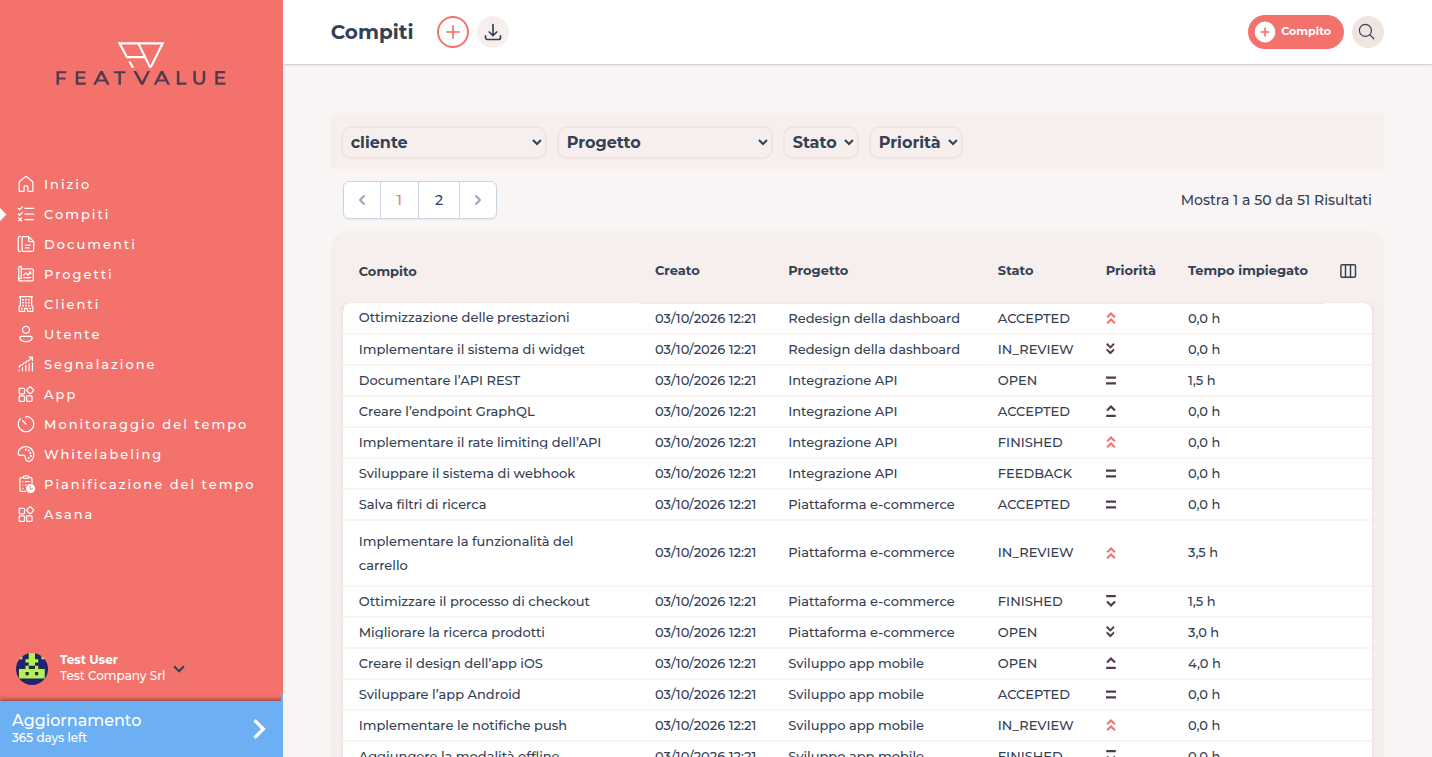Click the Monitoraggio del tempo clock icon
This screenshot has height=757, width=1432.
coord(26,424)
